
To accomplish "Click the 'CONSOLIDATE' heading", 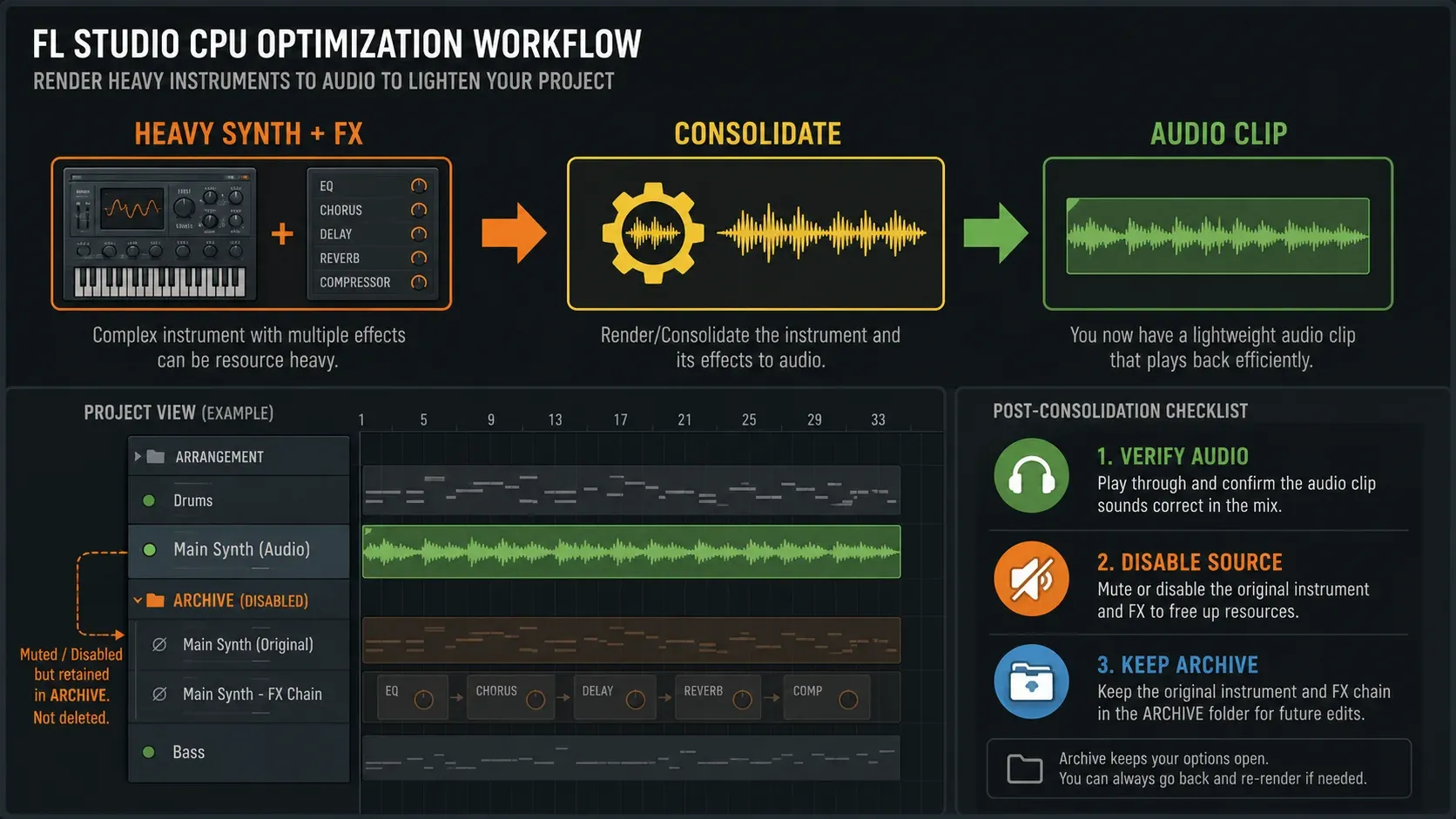I will pos(758,133).
